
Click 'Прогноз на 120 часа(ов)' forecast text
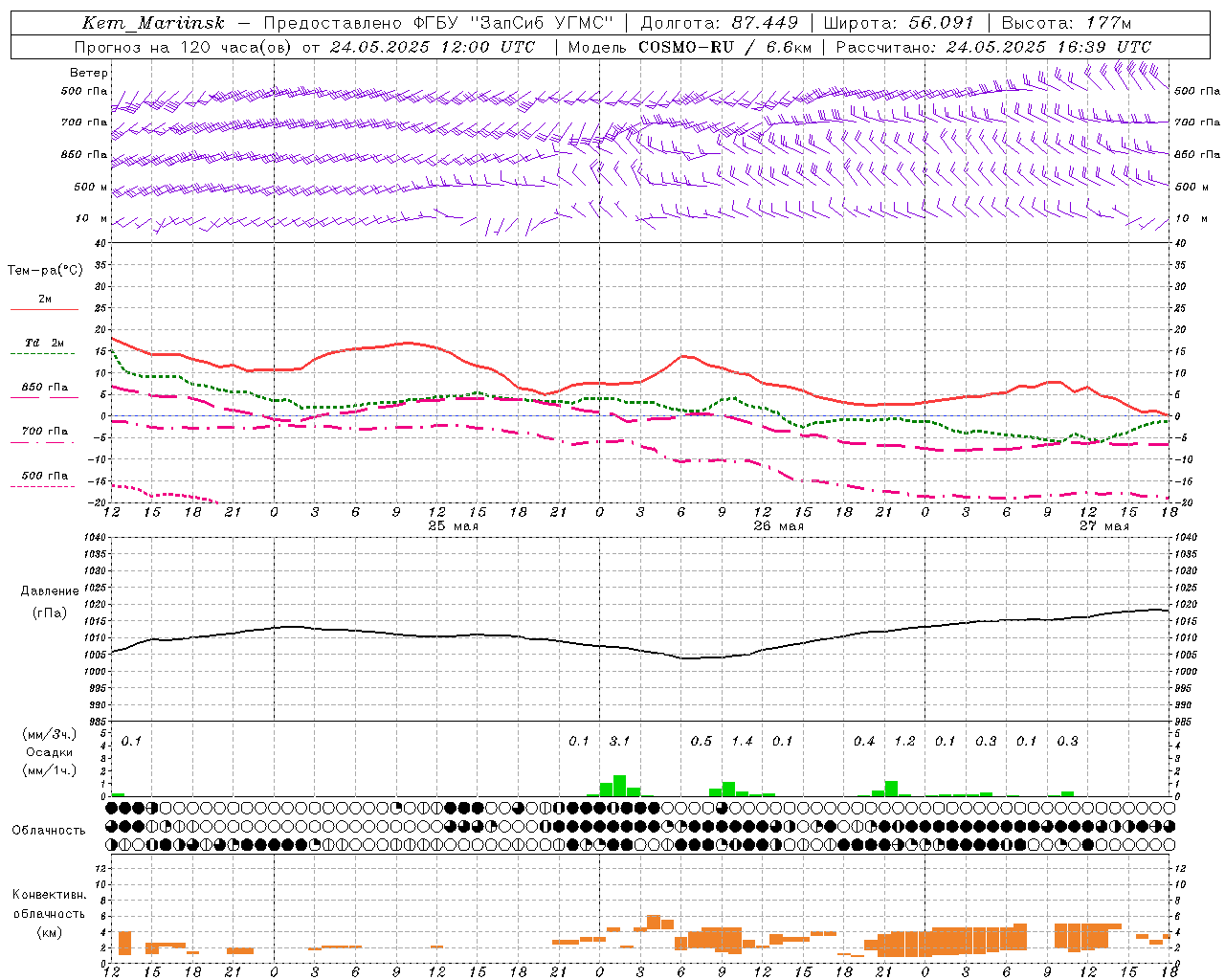click(183, 47)
